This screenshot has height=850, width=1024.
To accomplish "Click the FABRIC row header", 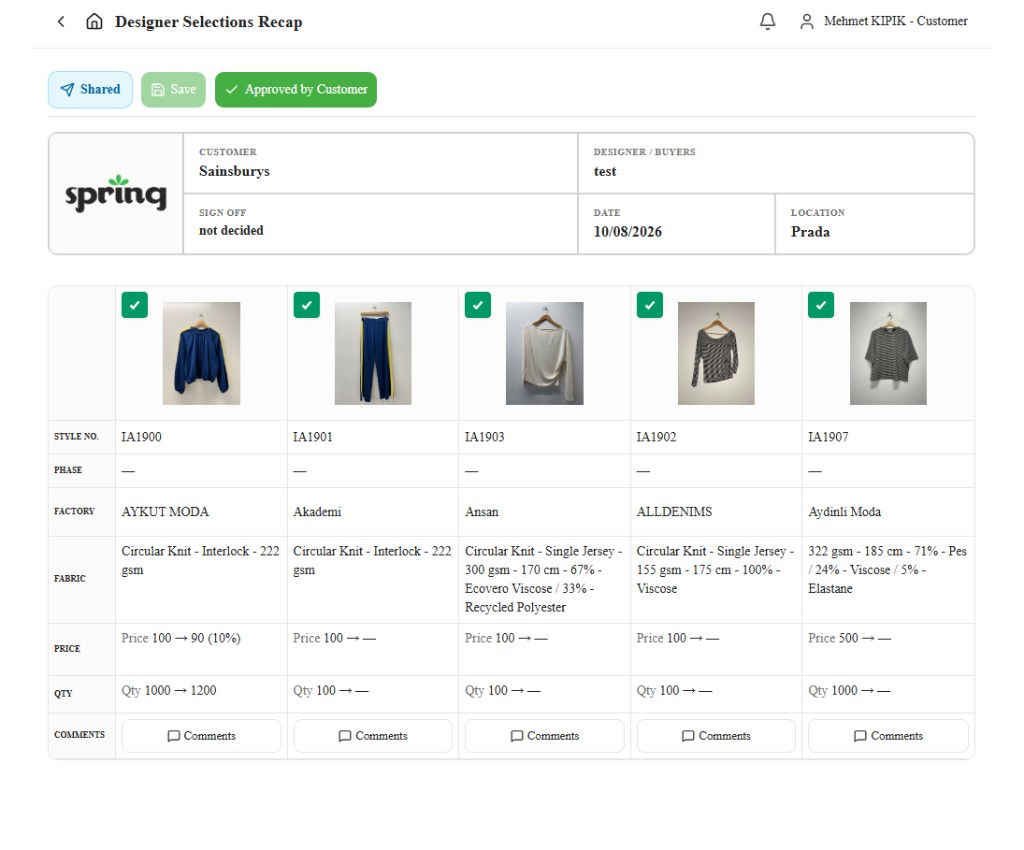I will (x=70, y=578).
